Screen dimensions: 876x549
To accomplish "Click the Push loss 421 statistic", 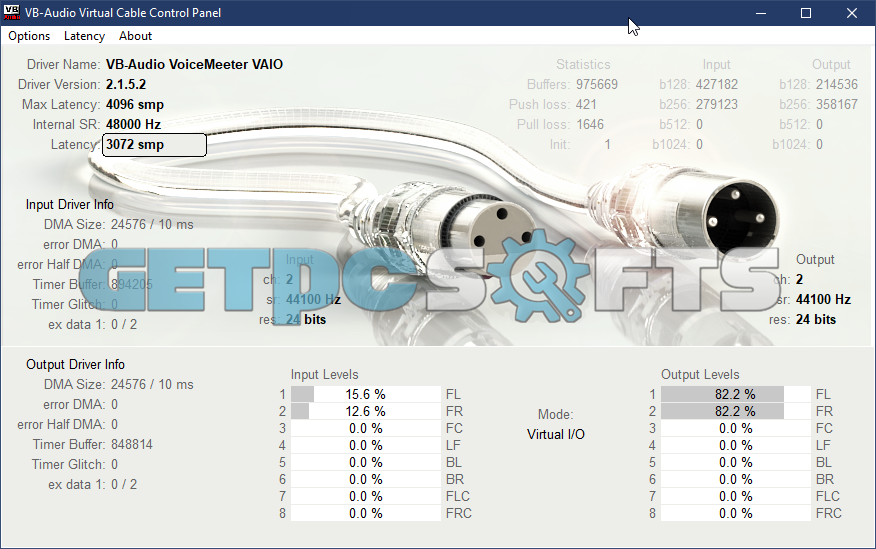I will [x=586, y=104].
